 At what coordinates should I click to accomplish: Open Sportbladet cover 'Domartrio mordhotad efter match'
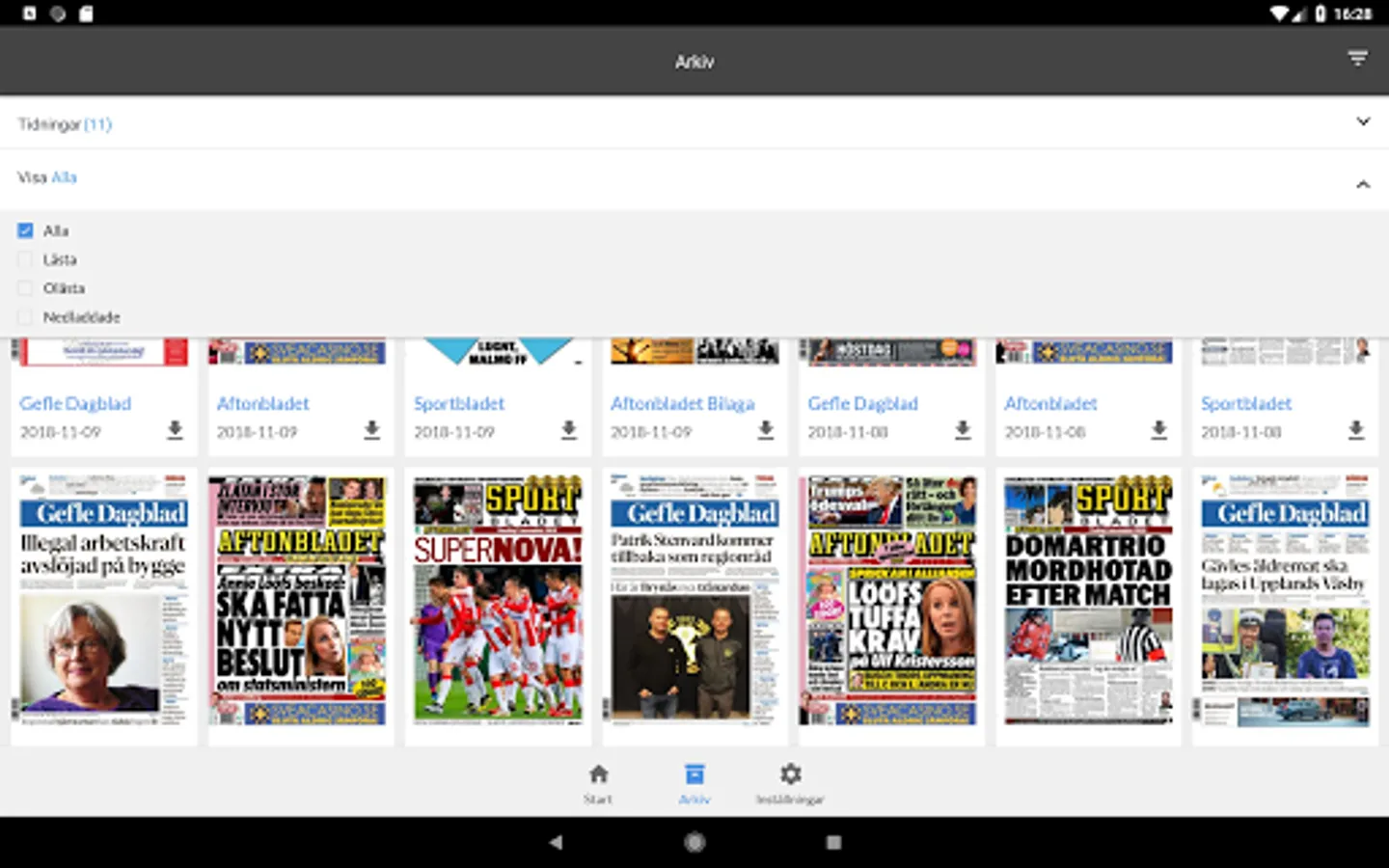coord(1088,599)
